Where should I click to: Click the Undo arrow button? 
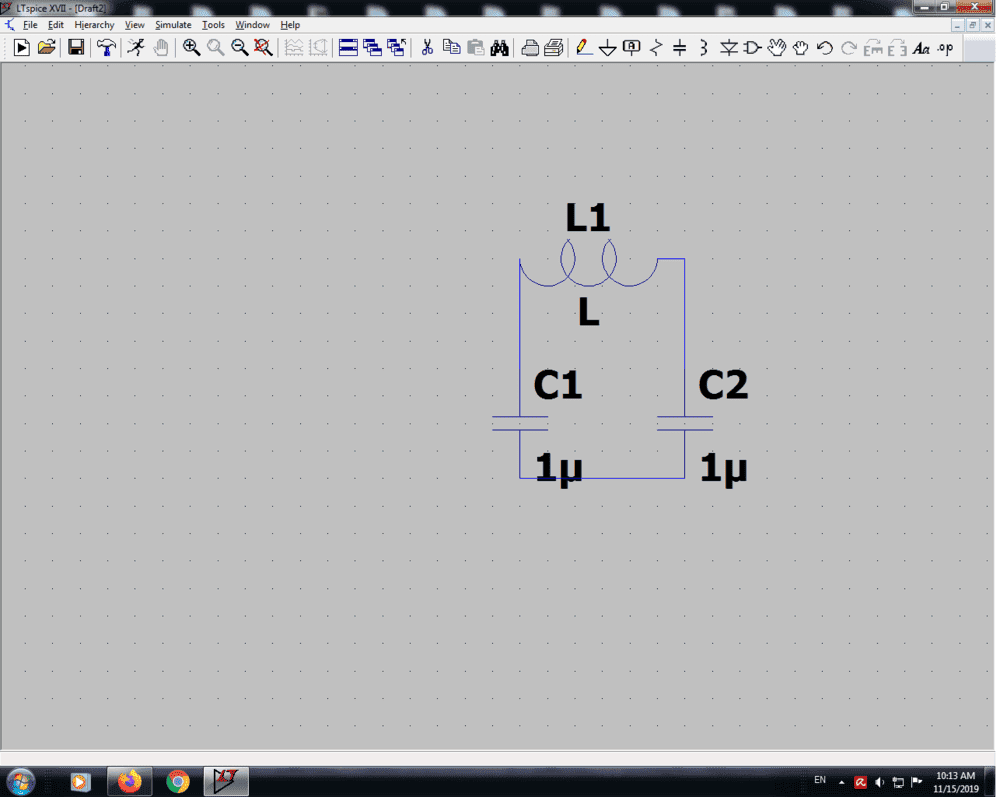[824, 47]
